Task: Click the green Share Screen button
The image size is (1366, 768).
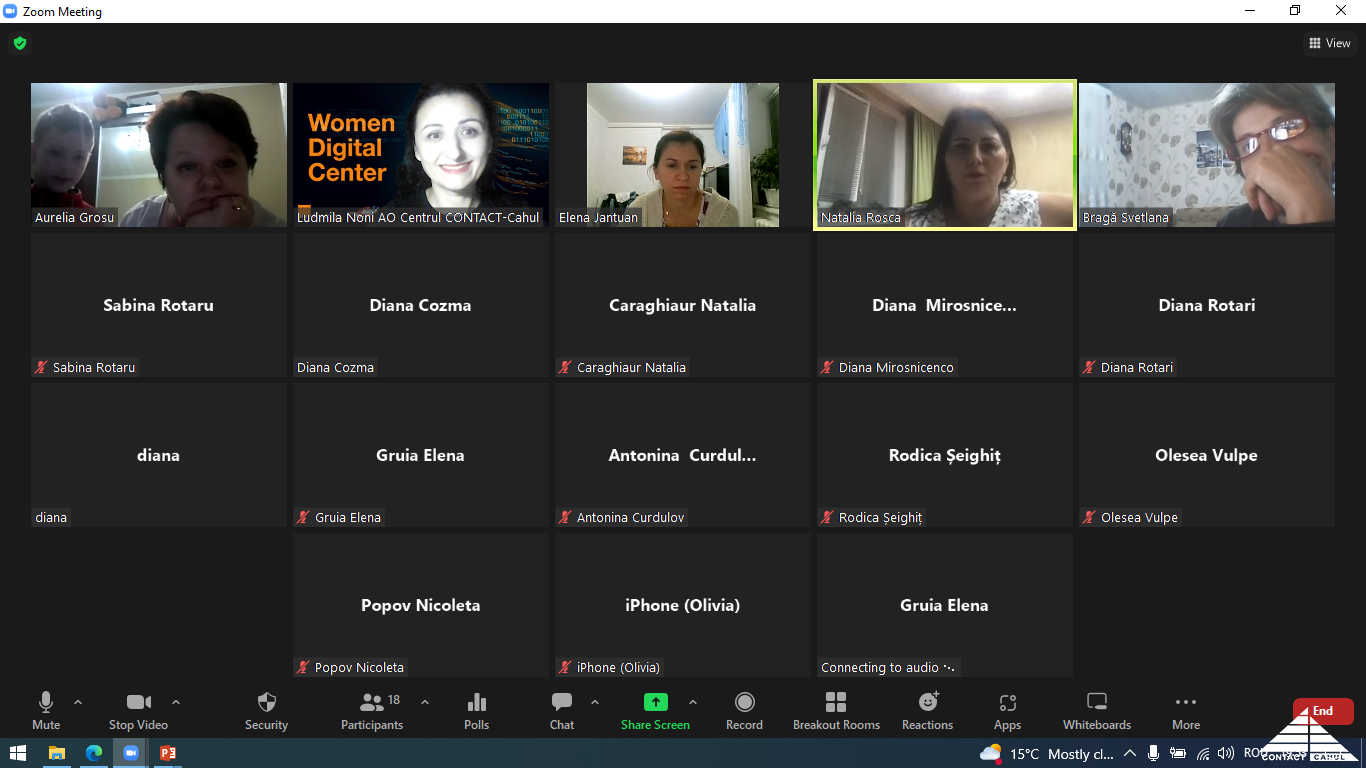Action: [655, 703]
